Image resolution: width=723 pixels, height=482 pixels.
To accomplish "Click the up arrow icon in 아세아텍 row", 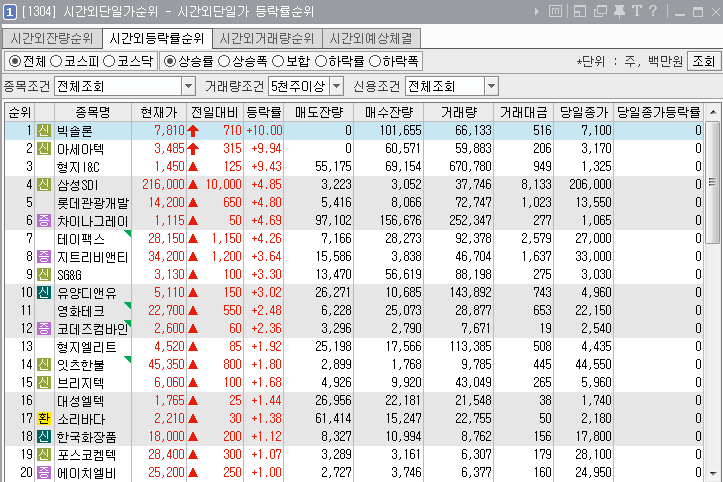I will point(193,149).
